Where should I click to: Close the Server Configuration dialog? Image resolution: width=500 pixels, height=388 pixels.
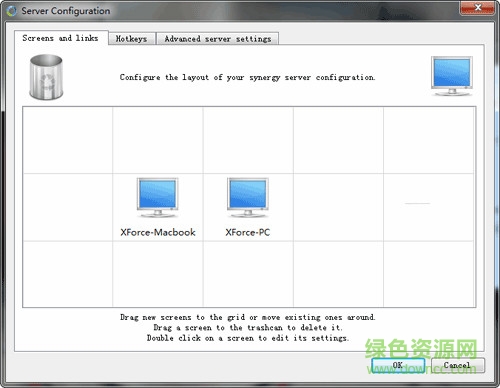tap(477, 7)
